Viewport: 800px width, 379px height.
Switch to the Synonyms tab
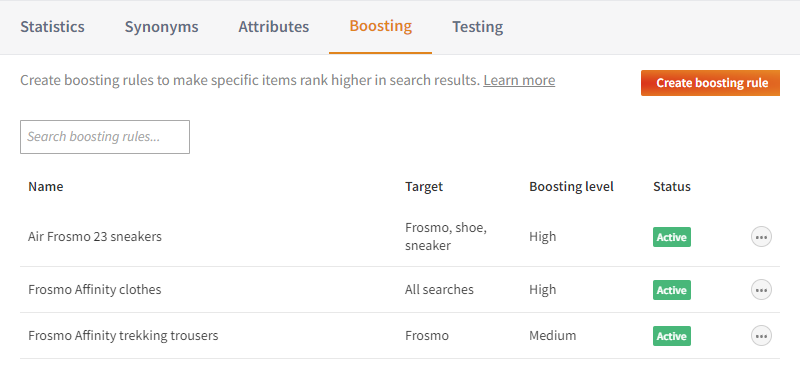[162, 27]
